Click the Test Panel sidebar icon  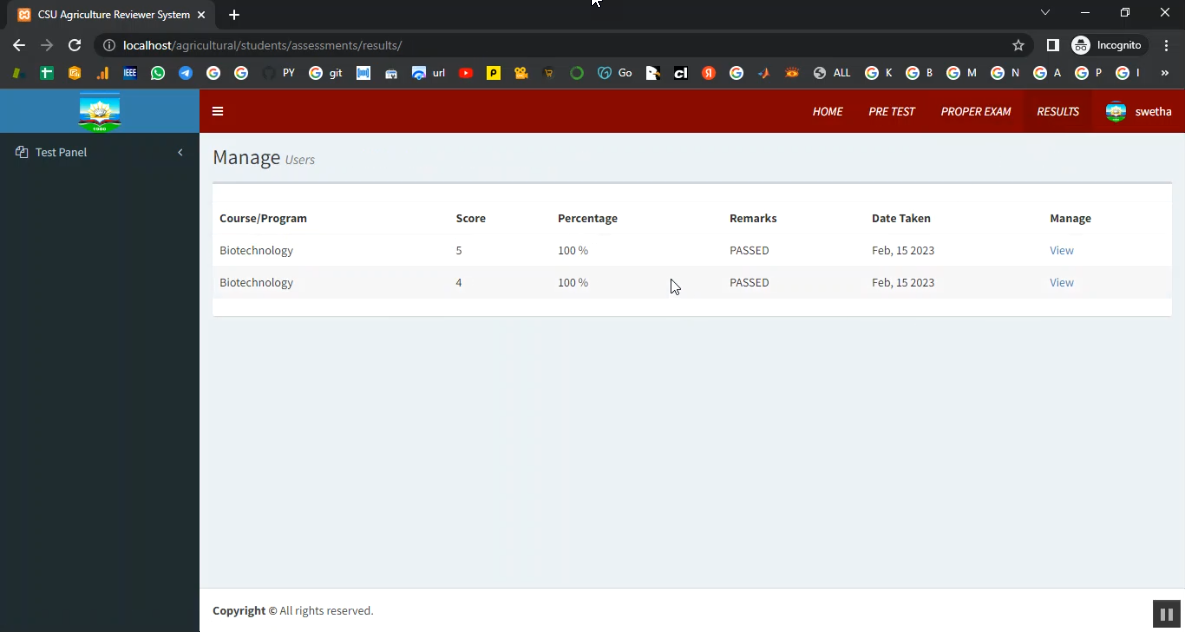pos(21,152)
